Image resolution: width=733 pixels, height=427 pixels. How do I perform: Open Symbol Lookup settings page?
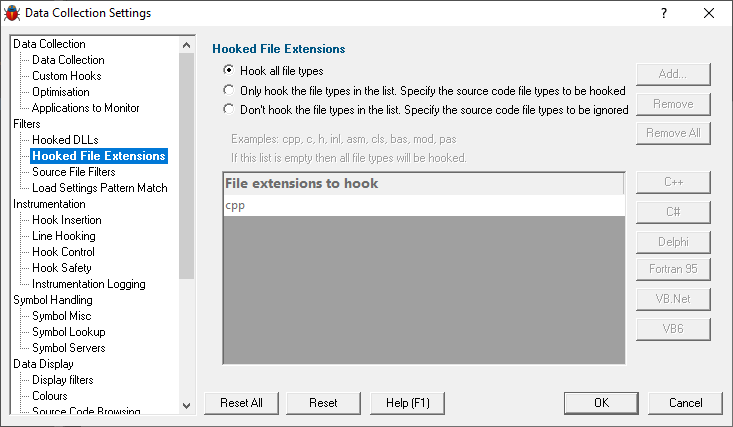point(69,332)
